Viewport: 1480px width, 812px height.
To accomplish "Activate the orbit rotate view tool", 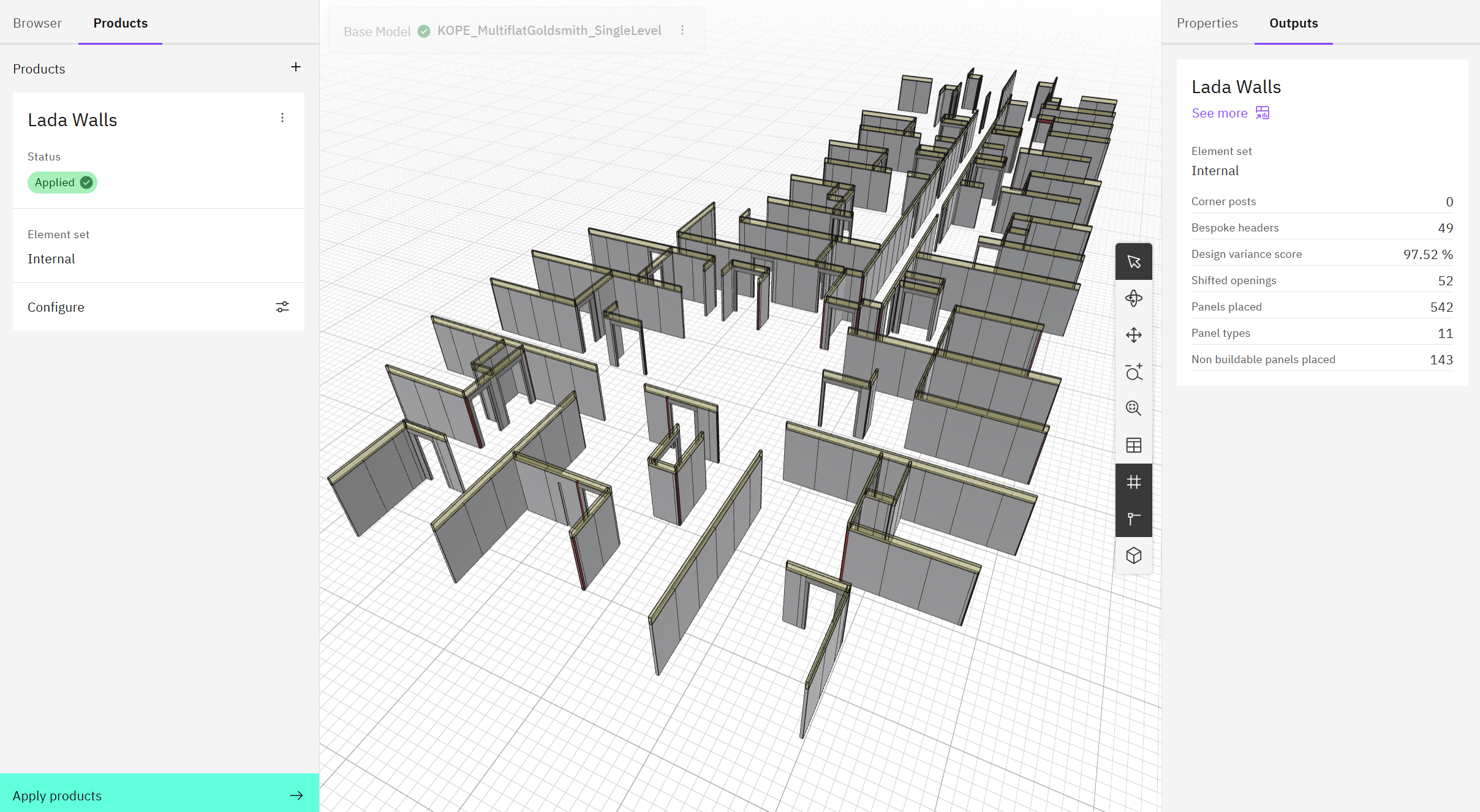I will tap(1133, 298).
